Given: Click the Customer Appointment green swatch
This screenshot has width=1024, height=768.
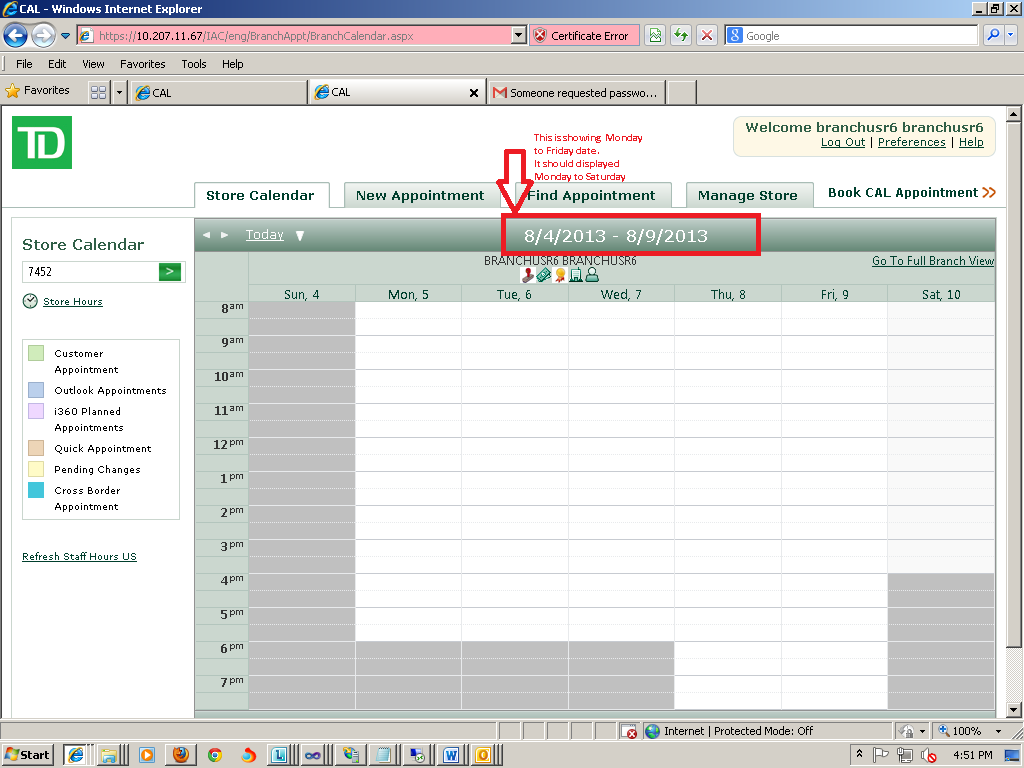Looking at the screenshot, I should click(x=36, y=353).
